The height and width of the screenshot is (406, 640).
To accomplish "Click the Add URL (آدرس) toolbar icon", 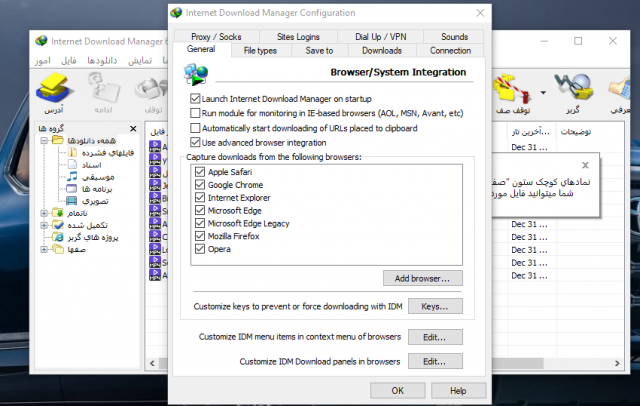I will (x=51, y=94).
